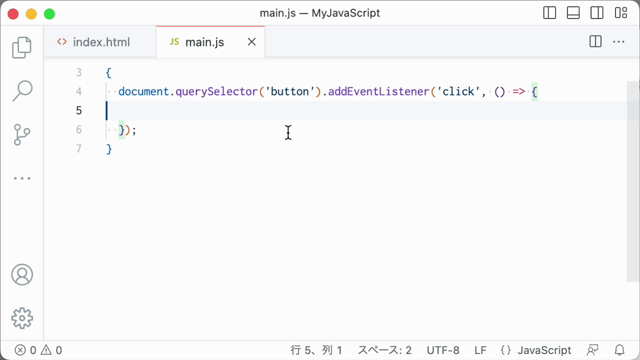Screen dimensions: 640x360
Task: Click the querySelector method name
Action: (217, 92)
